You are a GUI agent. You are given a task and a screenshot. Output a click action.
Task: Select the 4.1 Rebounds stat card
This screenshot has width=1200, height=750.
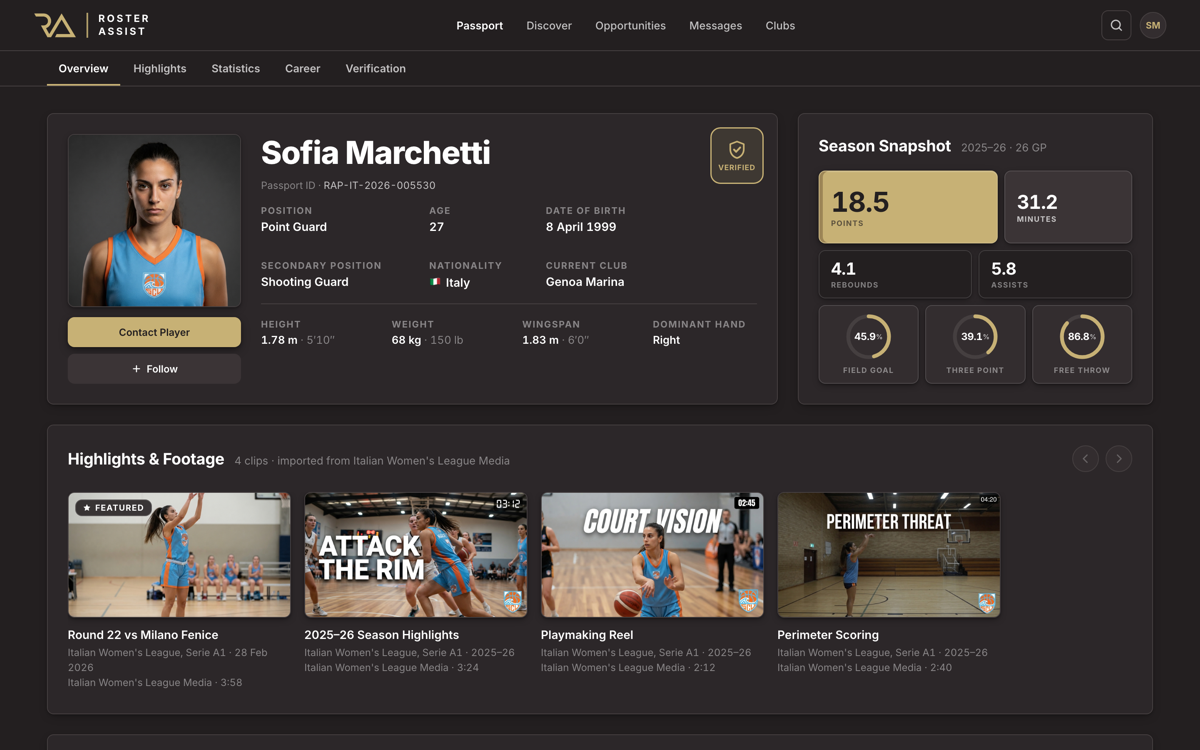pyautogui.click(x=895, y=274)
